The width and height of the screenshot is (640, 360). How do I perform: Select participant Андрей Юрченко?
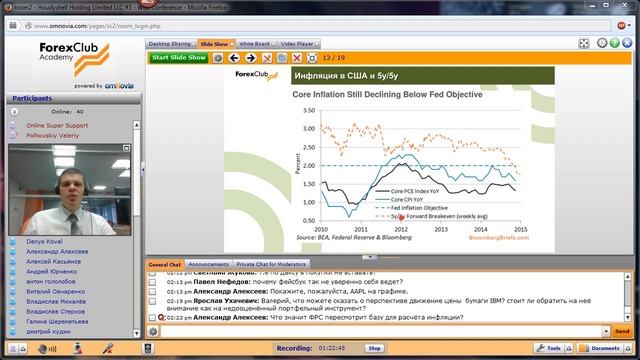tap(51, 271)
